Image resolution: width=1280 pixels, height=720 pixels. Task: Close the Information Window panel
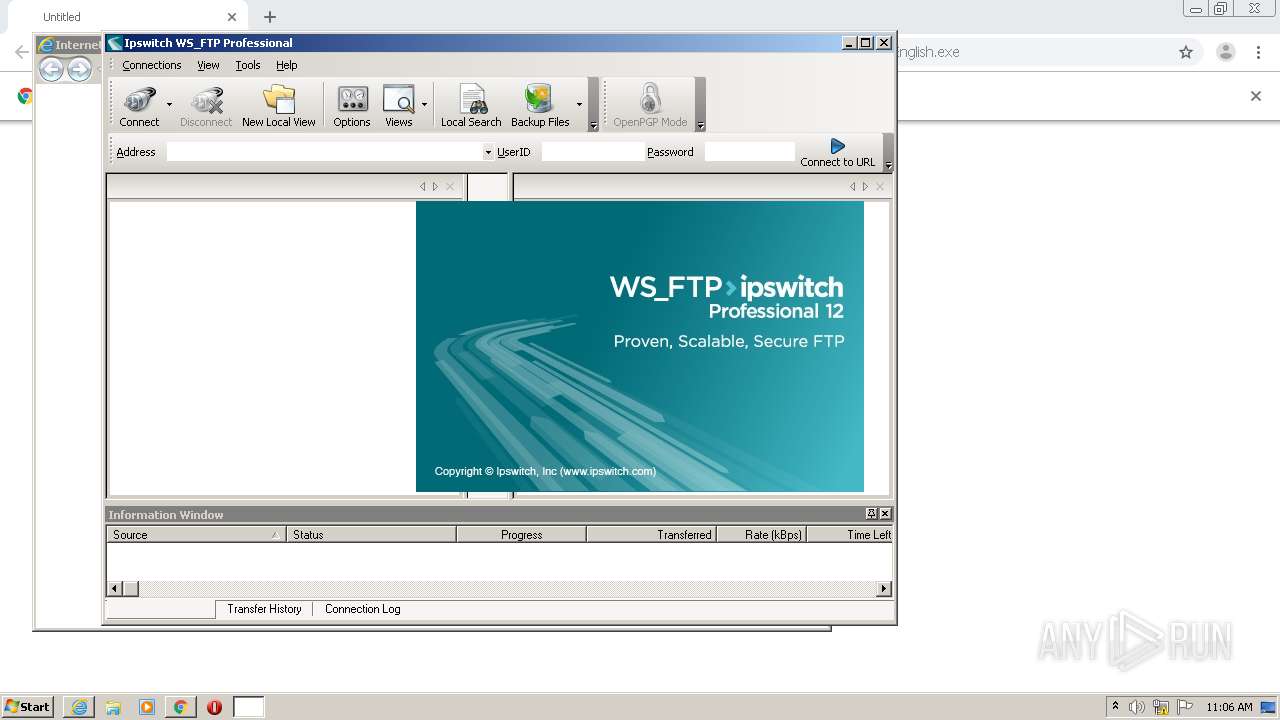[884, 514]
